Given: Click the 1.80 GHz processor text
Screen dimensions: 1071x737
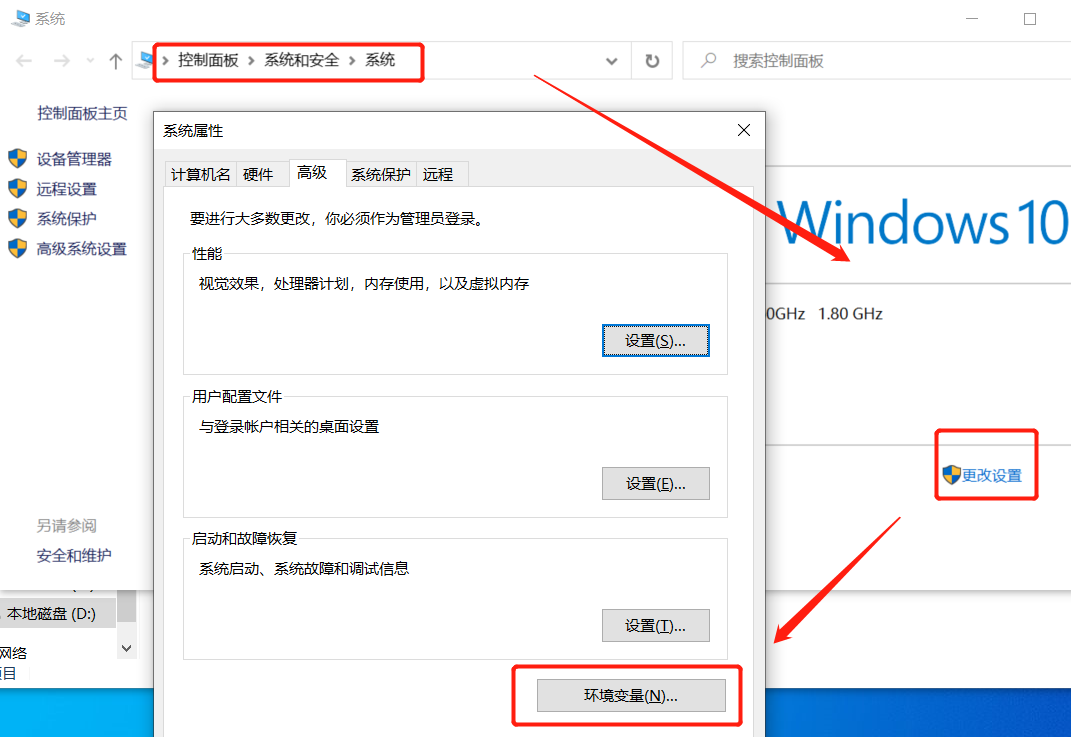Looking at the screenshot, I should tap(850, 314).
